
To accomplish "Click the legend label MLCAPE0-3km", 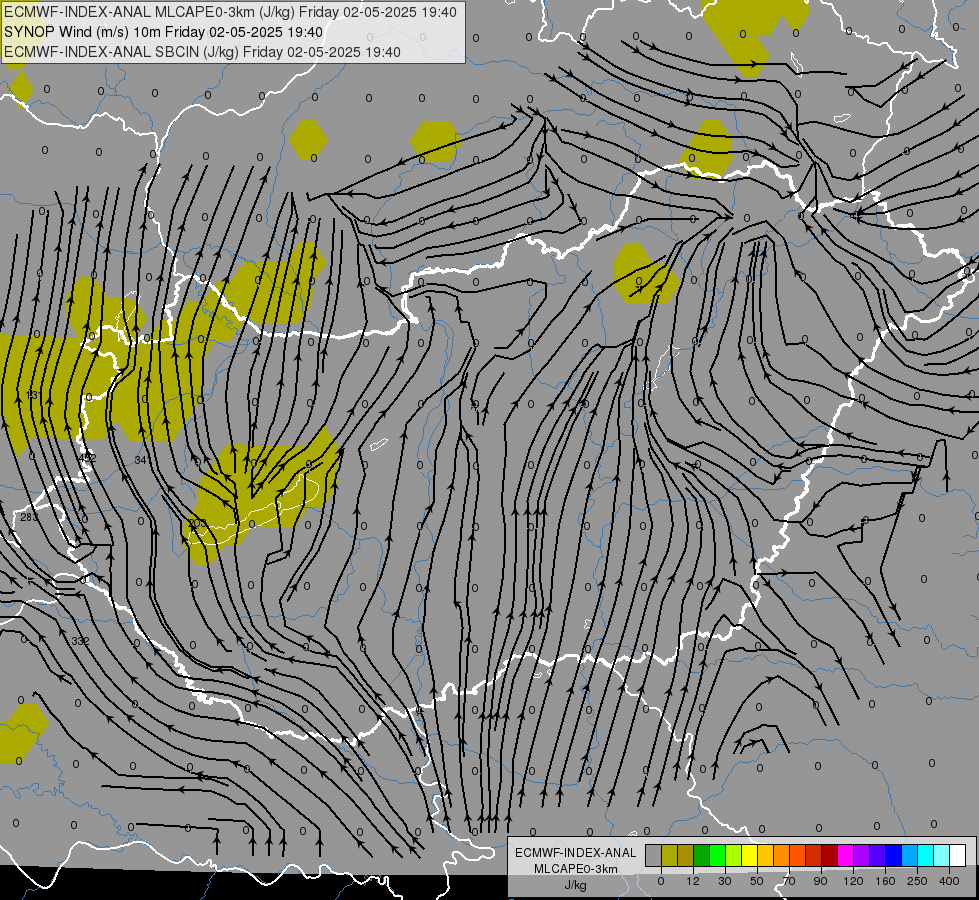I will [575, 869].
